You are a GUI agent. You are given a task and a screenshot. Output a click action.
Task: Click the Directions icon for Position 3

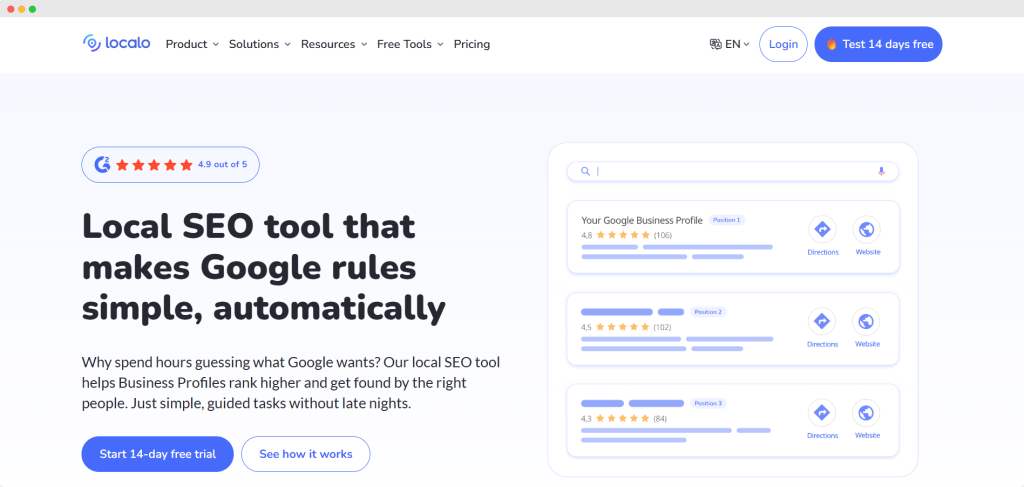(822, 412)
